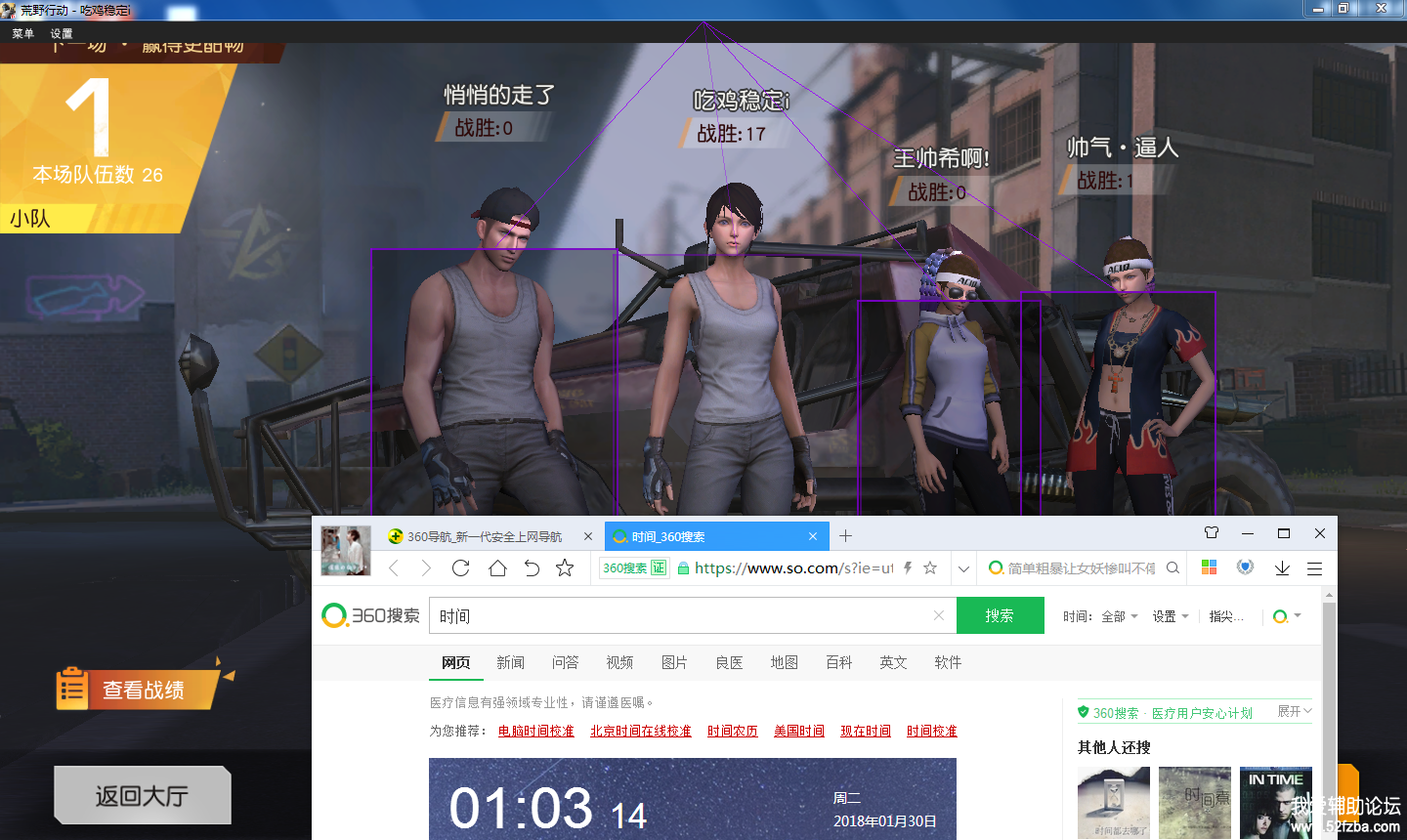The width and height of the screenshot is (1407, 840).
Task: Click the 返回大厅 button
Action: [x=143, y=795]
